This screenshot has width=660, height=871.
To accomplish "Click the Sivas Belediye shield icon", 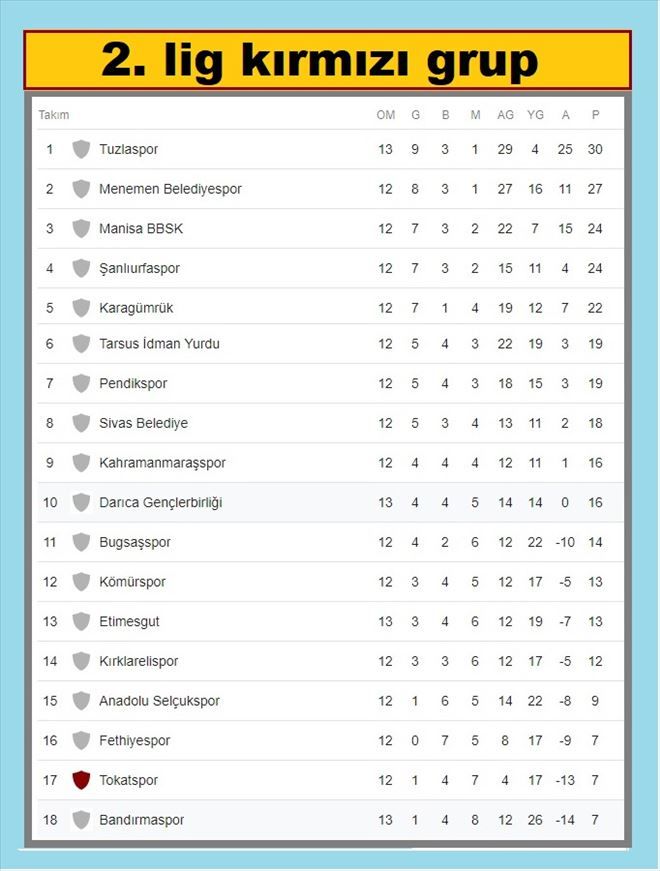I will pyautogui.click(x=81, y=423).
